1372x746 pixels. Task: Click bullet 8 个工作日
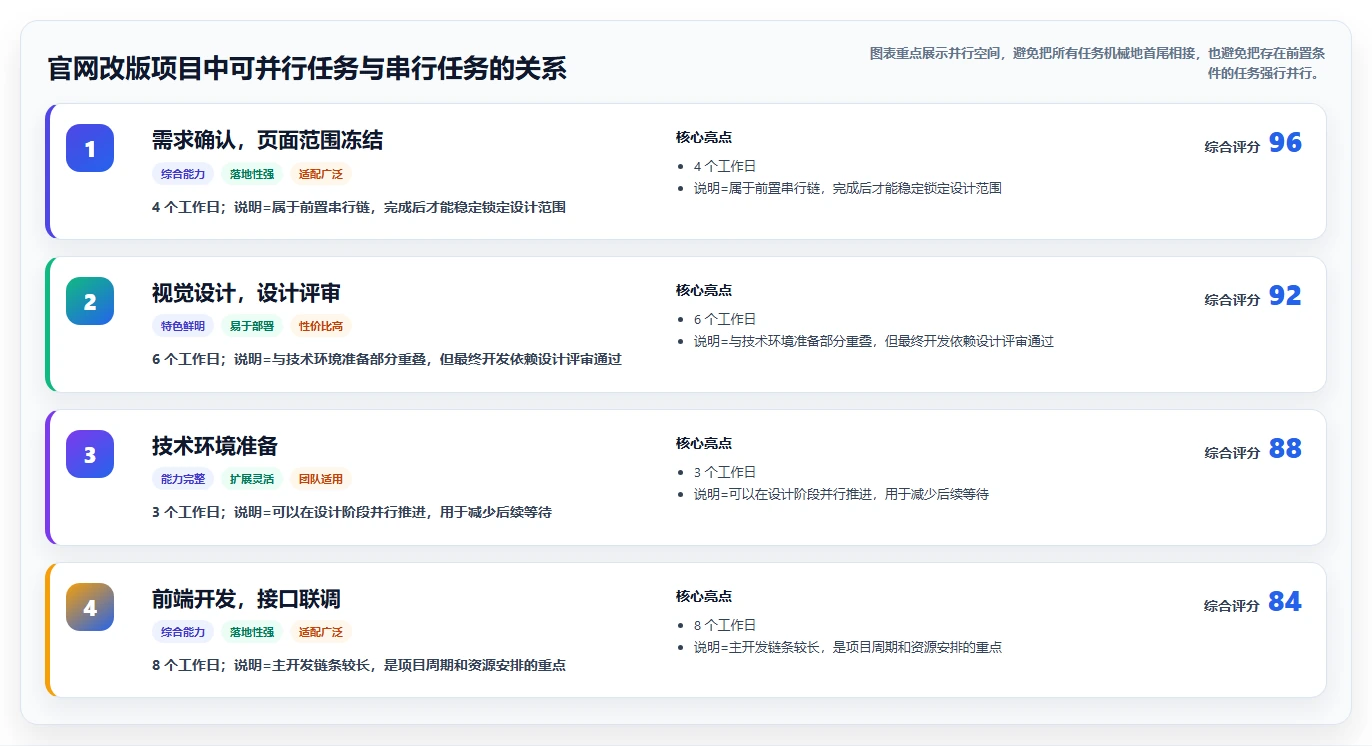(725, 626)
